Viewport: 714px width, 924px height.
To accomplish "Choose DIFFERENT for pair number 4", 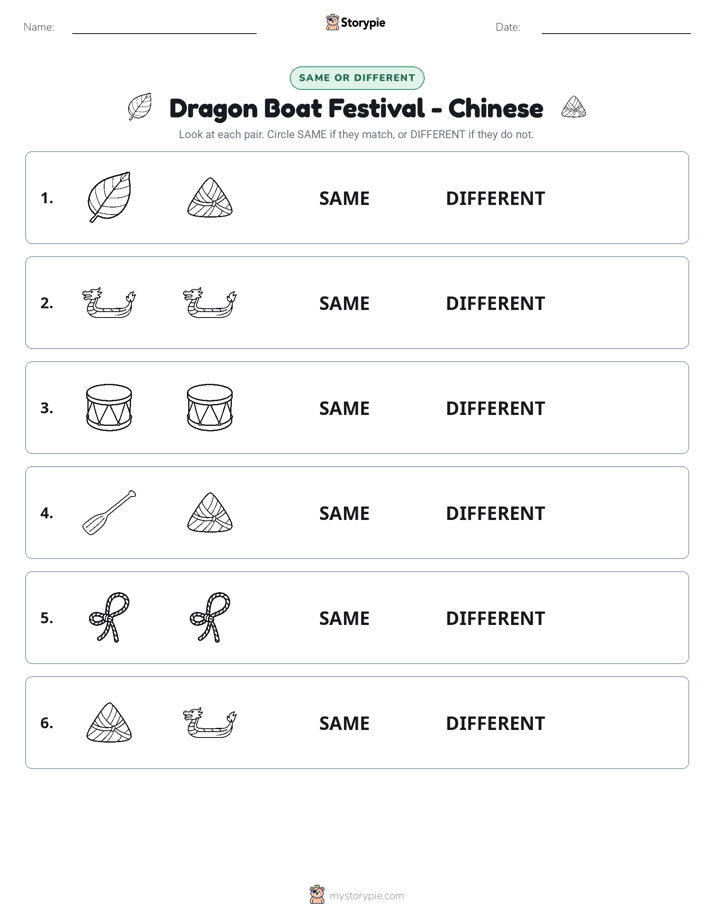I will click(x=495, y=513).
